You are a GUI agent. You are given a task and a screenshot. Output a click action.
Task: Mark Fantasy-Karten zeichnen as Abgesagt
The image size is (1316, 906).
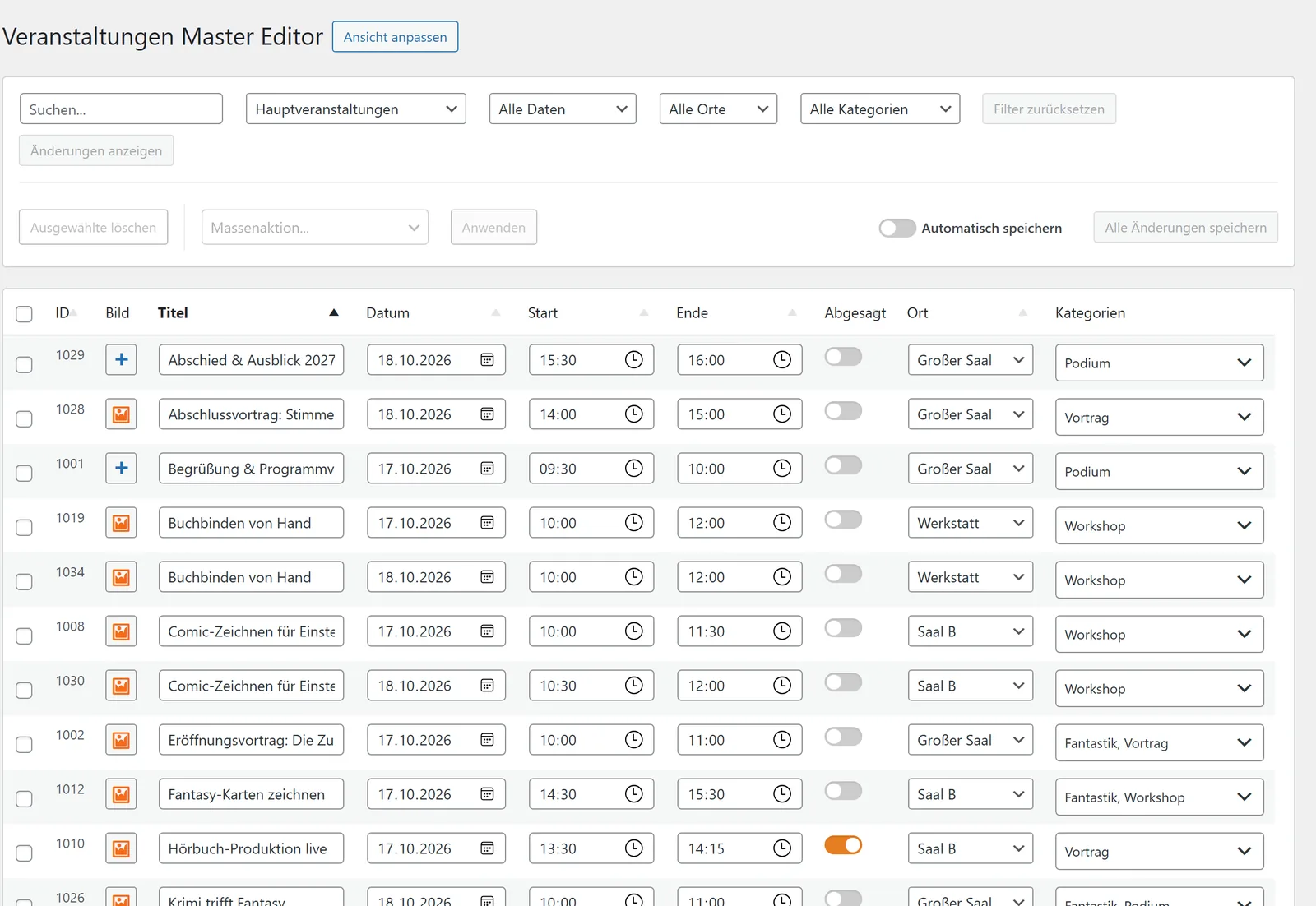click(843, 790)
